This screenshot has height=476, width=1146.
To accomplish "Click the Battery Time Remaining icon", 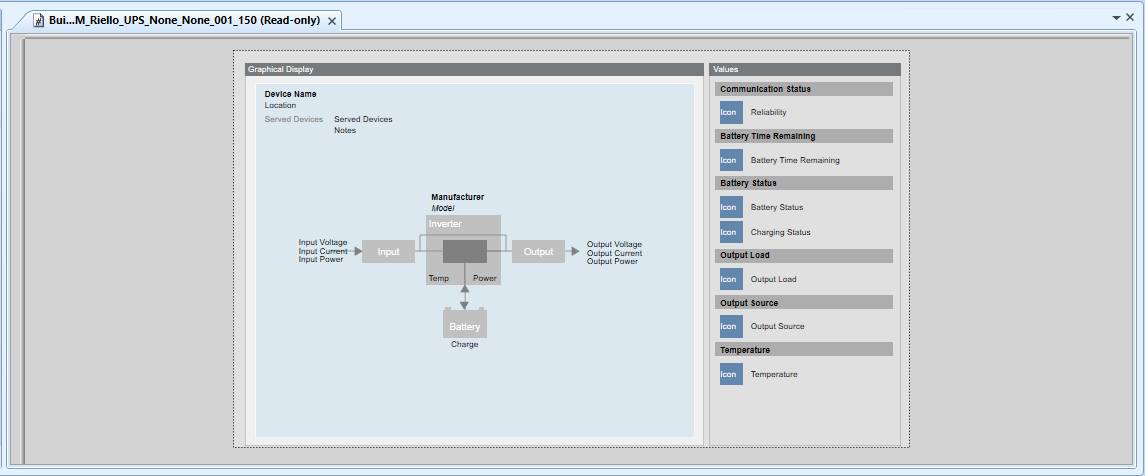I will coord(731,160).
